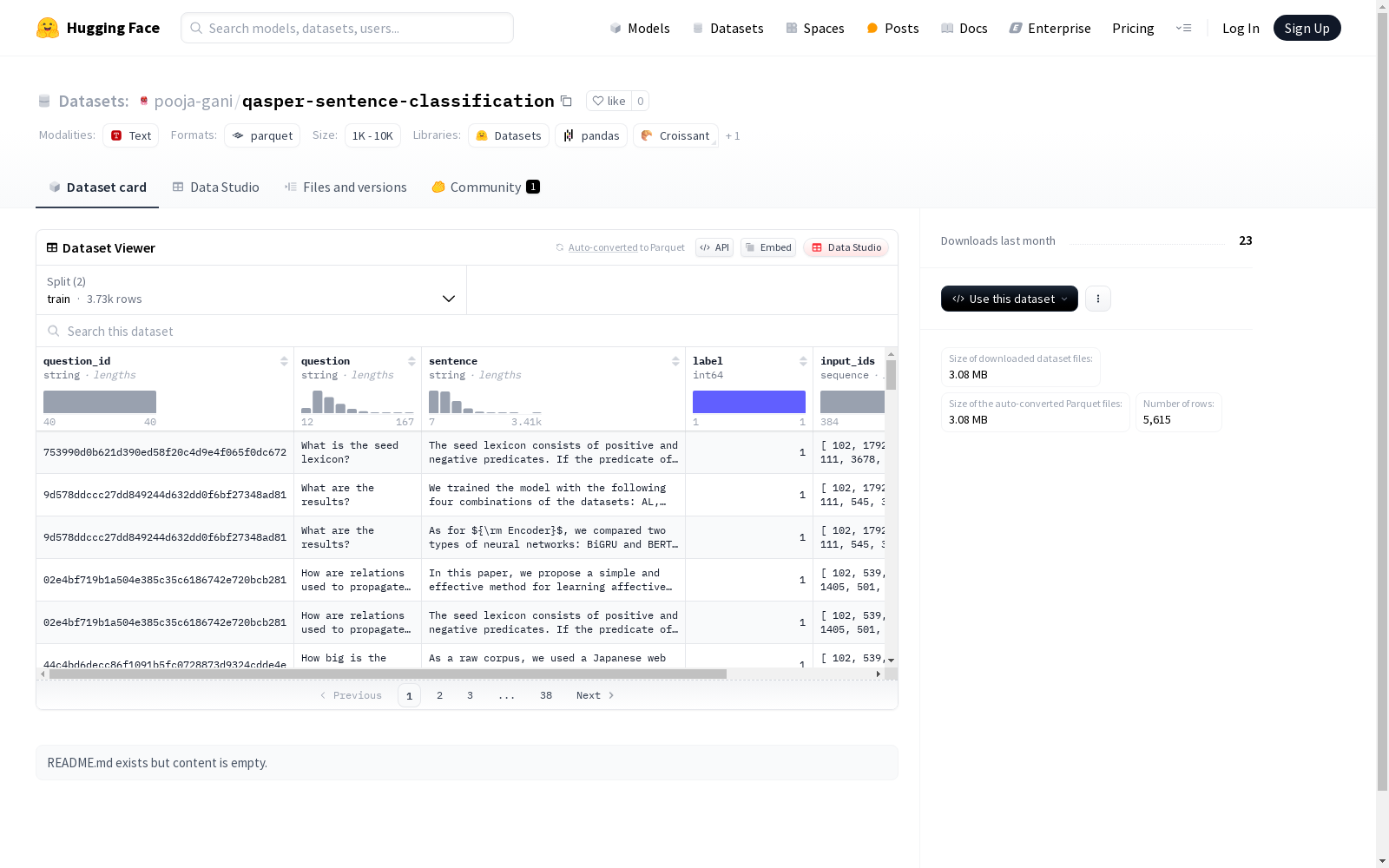Click the label column distribution bar

749,402
